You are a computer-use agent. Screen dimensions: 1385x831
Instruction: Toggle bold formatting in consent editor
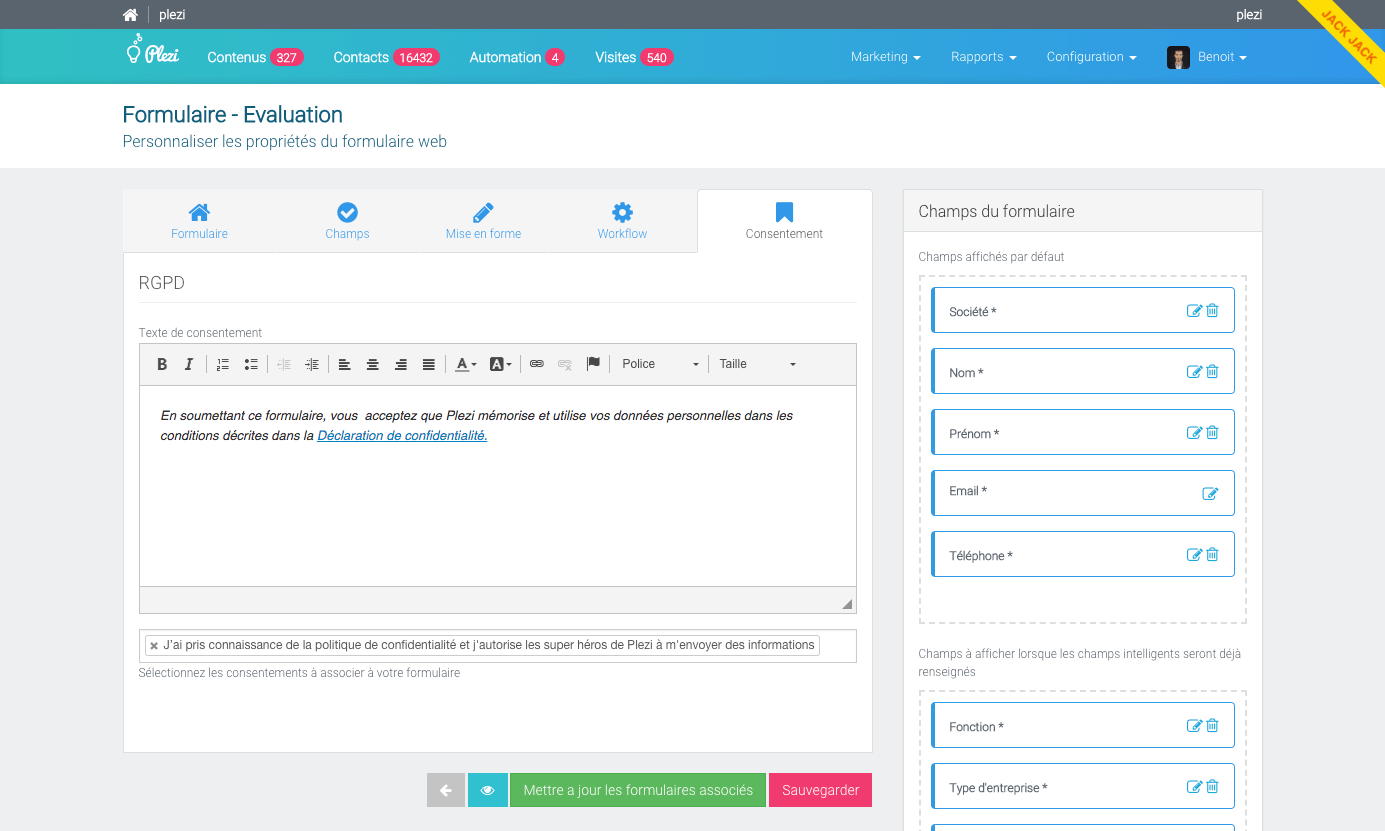click(x=162, y=364)
